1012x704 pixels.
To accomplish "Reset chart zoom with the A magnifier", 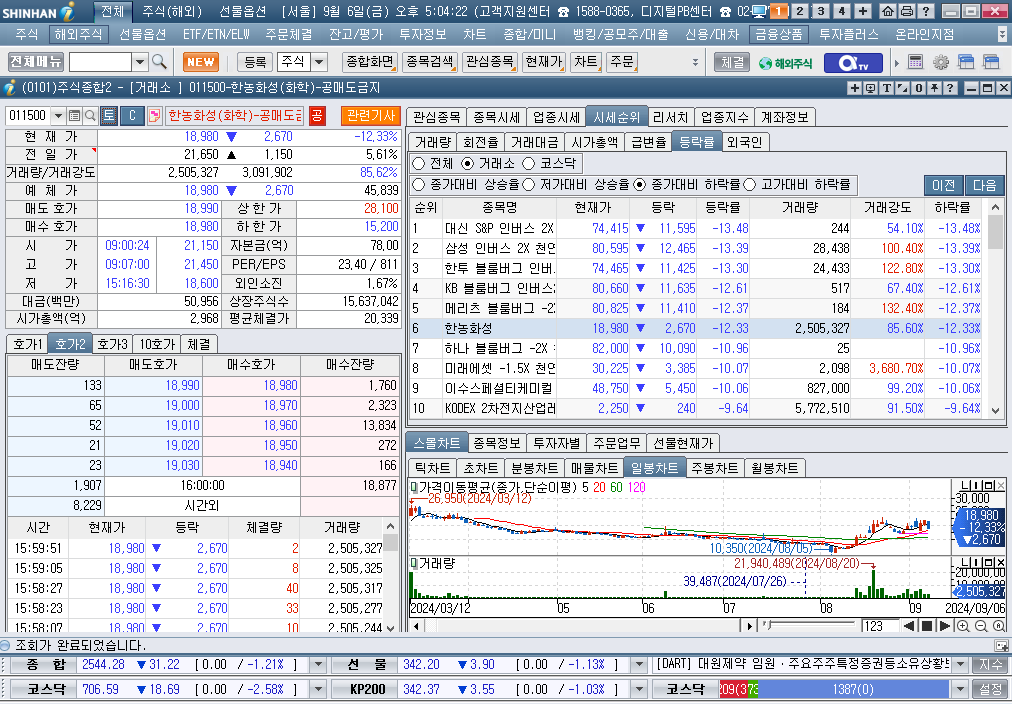I will tap(998, 626).
